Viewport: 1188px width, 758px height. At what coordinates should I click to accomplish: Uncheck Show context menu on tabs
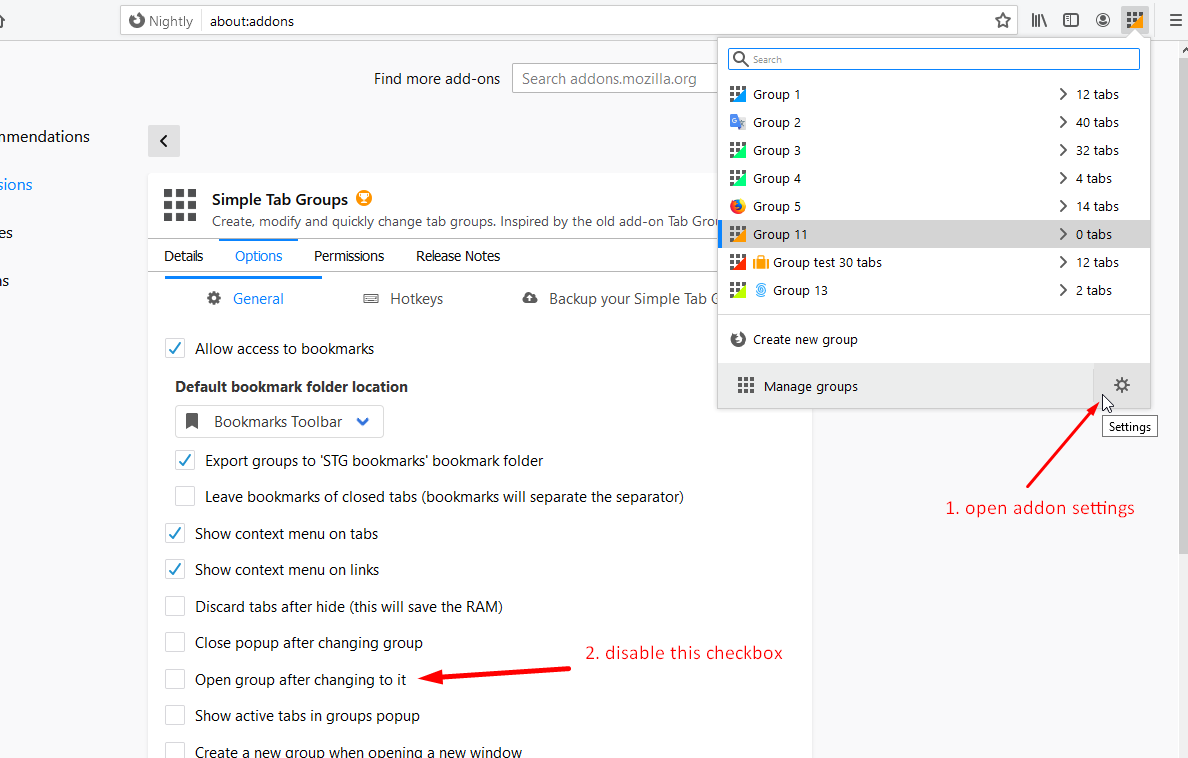175,534
